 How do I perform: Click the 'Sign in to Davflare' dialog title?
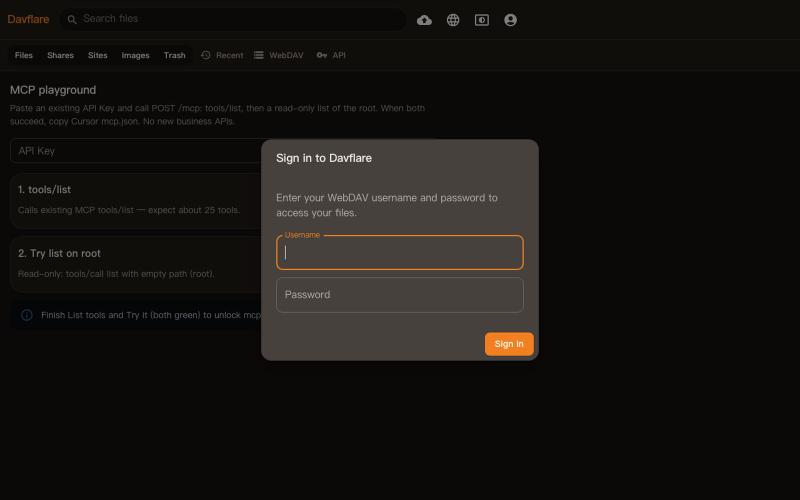click(x=324, y=158)
